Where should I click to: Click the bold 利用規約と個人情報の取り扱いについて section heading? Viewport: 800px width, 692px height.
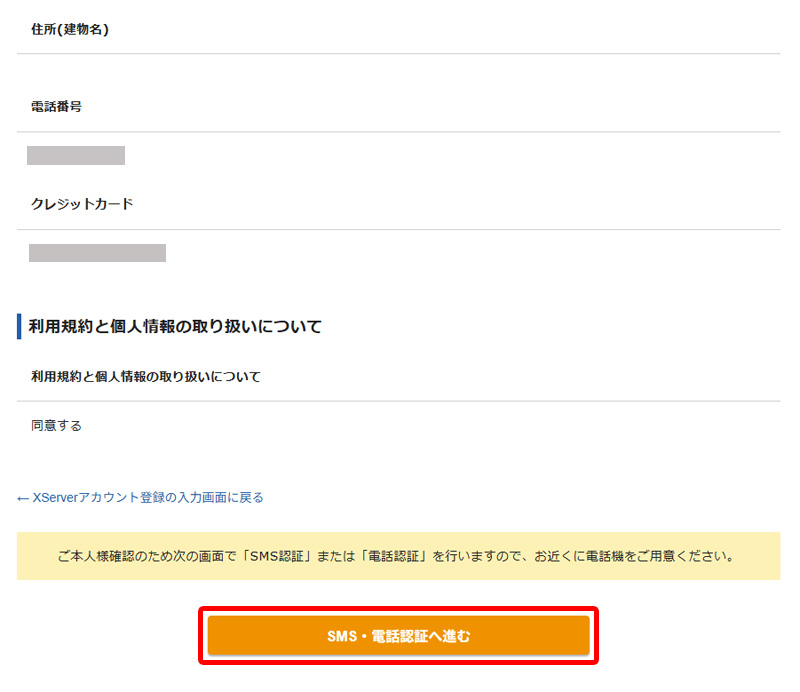click(175, 327)
